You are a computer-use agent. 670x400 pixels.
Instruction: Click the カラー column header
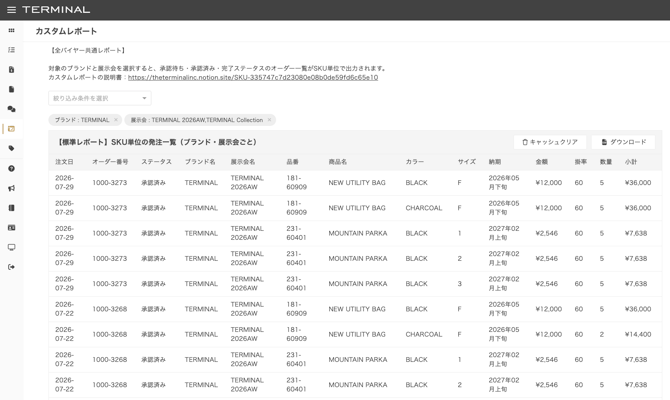pyautogui.click(x=414, y=162)
